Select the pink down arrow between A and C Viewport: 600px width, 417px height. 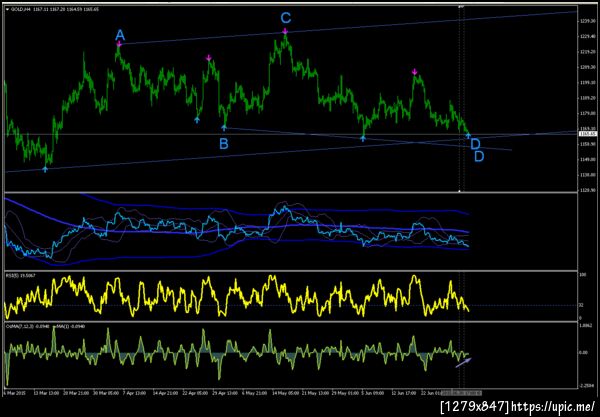(x=209, y=58)
